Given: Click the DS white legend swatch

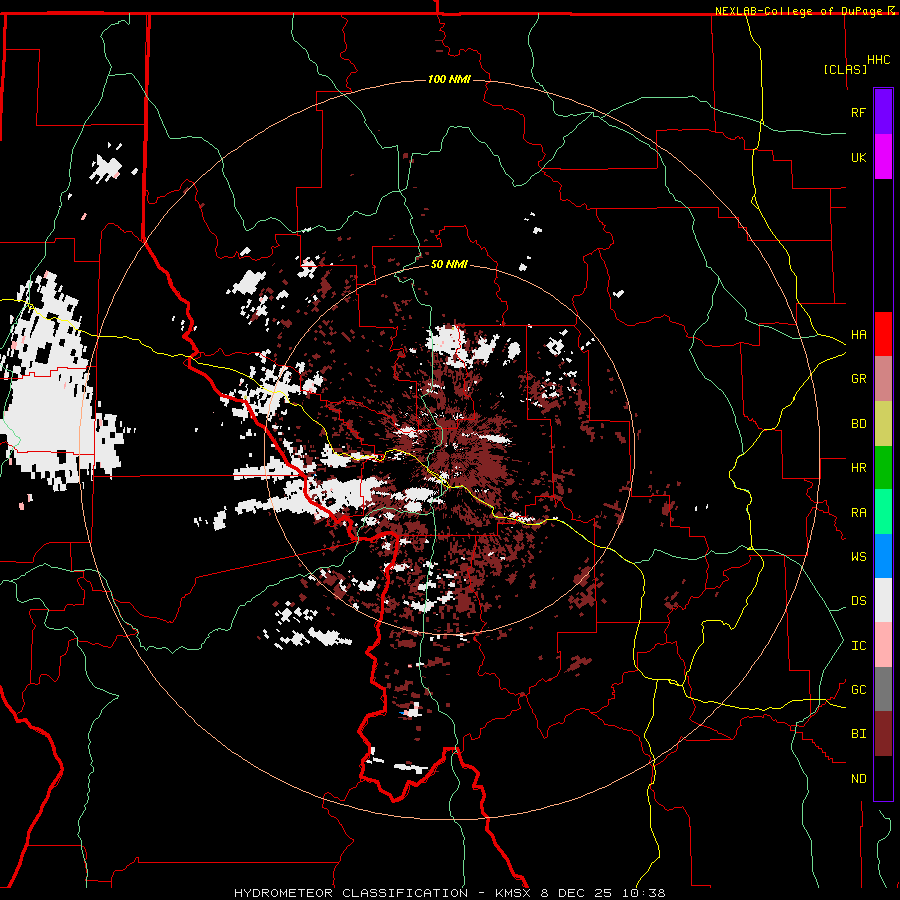Looking at the screenshot, I should 883,600.
